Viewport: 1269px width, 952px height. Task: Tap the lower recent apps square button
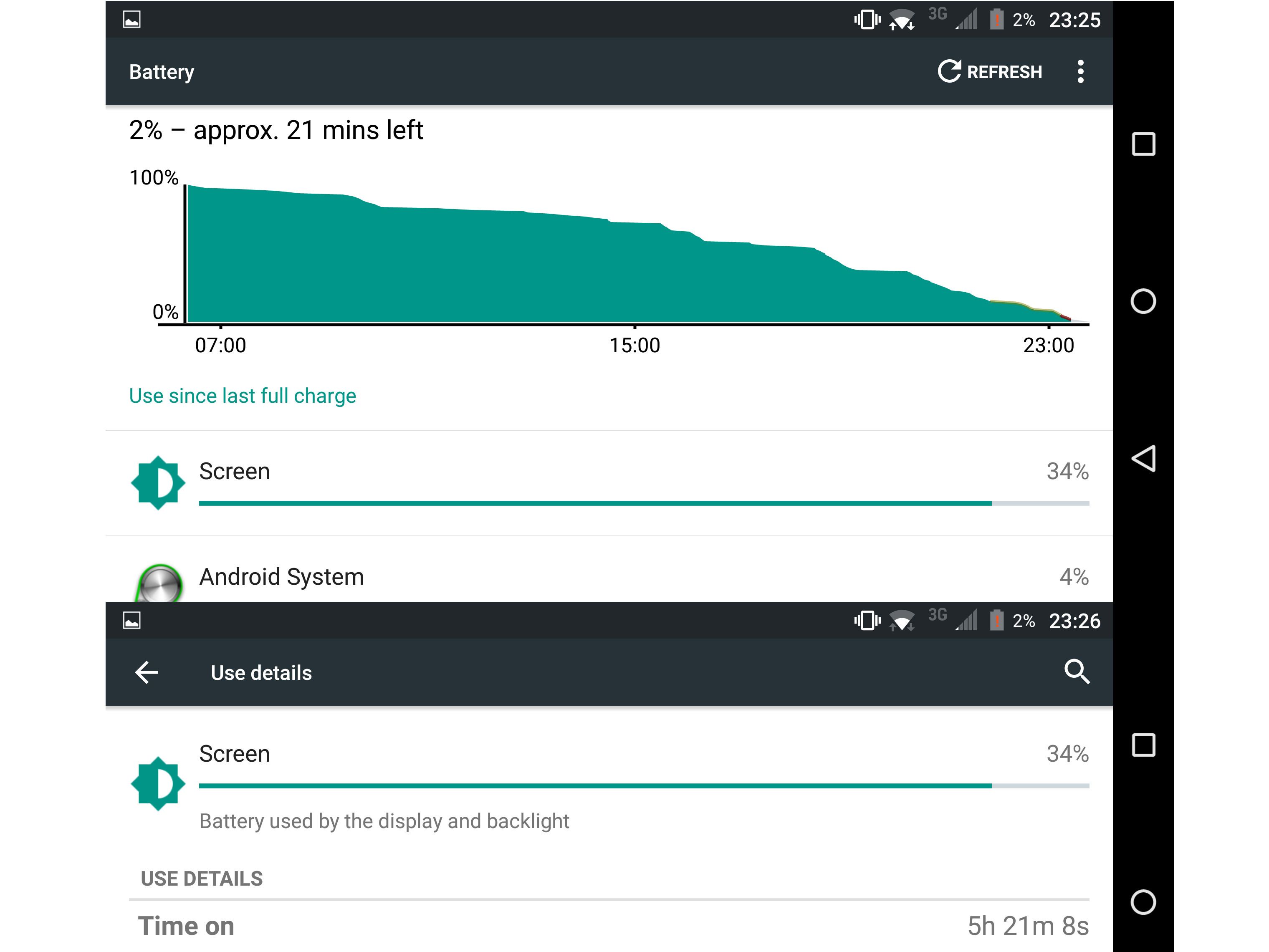(x=1143, y=745)
